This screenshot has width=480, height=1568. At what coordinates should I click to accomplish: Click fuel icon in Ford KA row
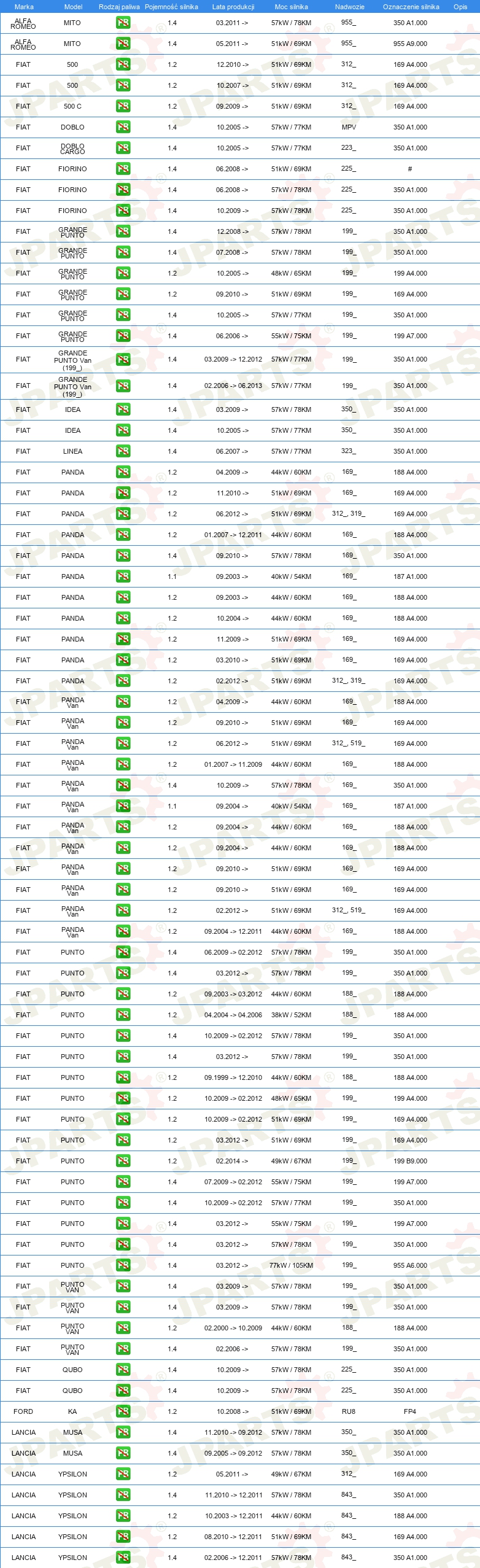click(x=123, y=1411)
